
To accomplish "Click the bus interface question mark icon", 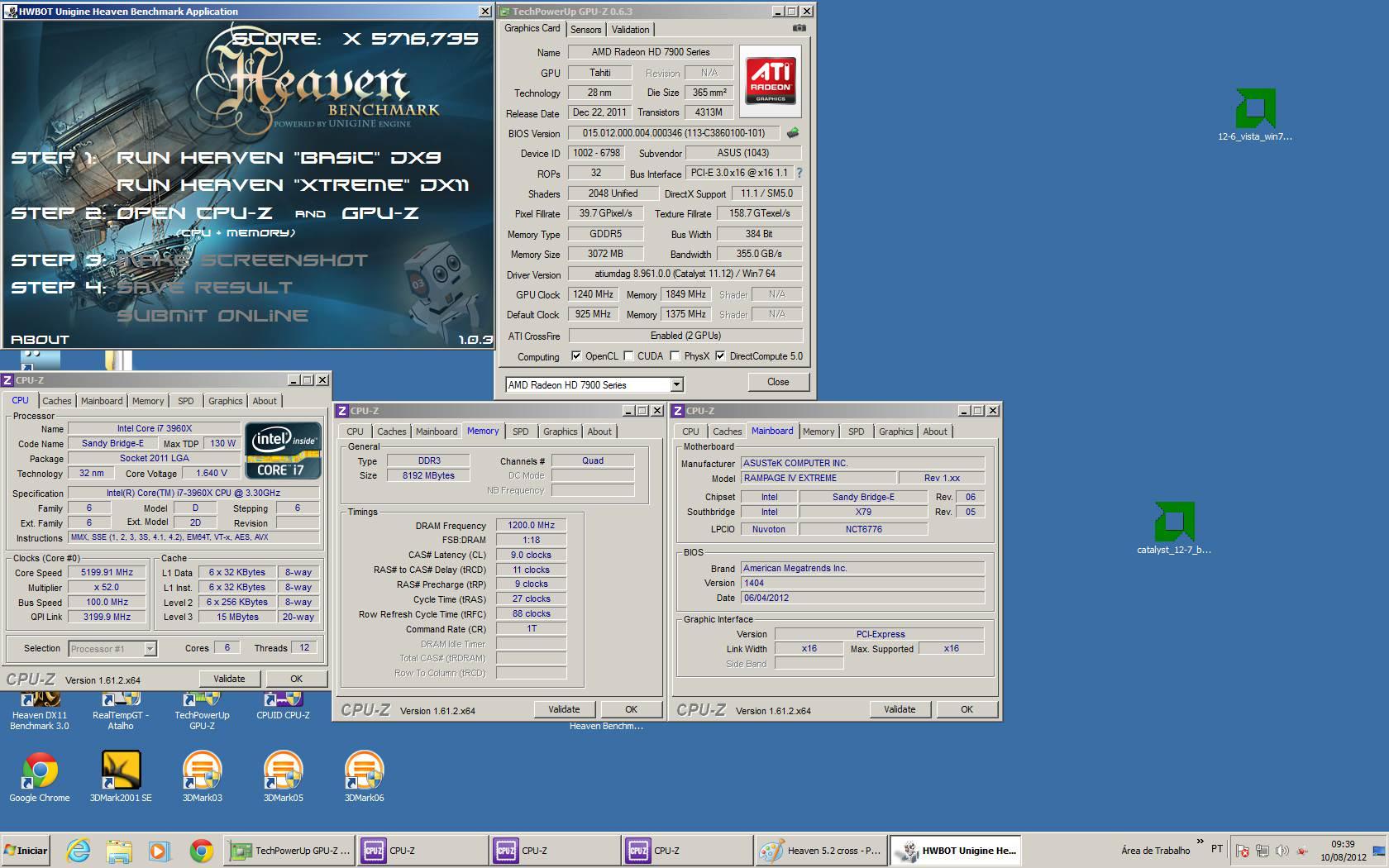I will [800, 173].
